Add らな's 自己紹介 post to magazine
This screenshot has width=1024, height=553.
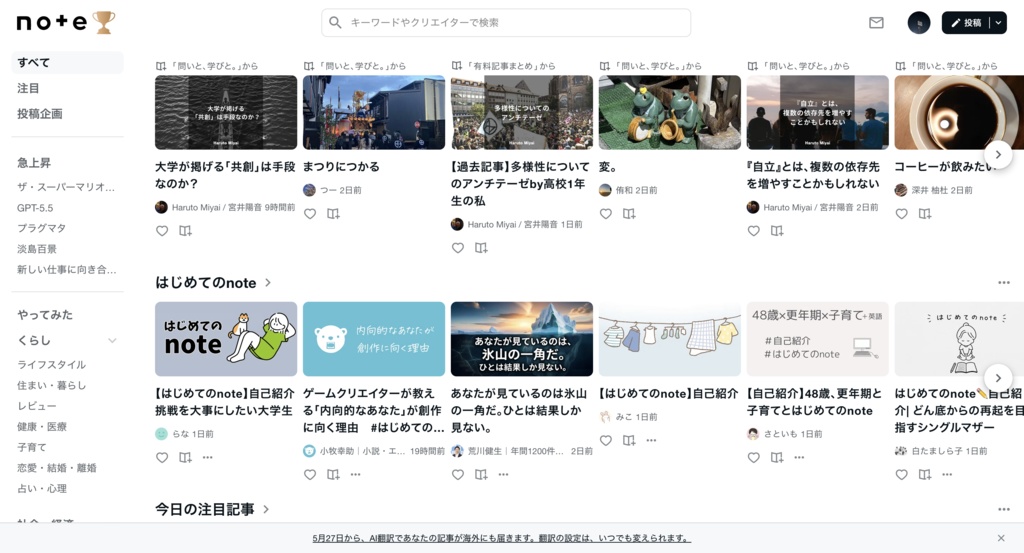pyautogui.click(x=185, y=458)
